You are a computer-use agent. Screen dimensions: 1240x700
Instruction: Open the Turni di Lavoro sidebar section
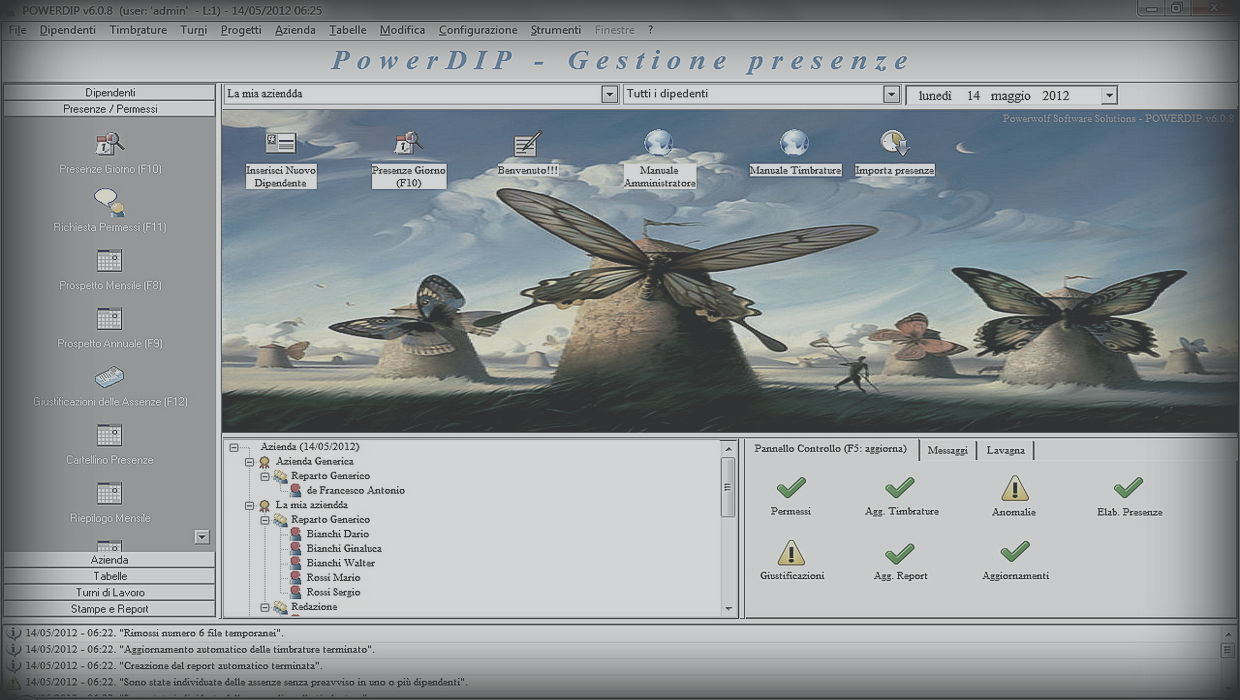point(109,592)
